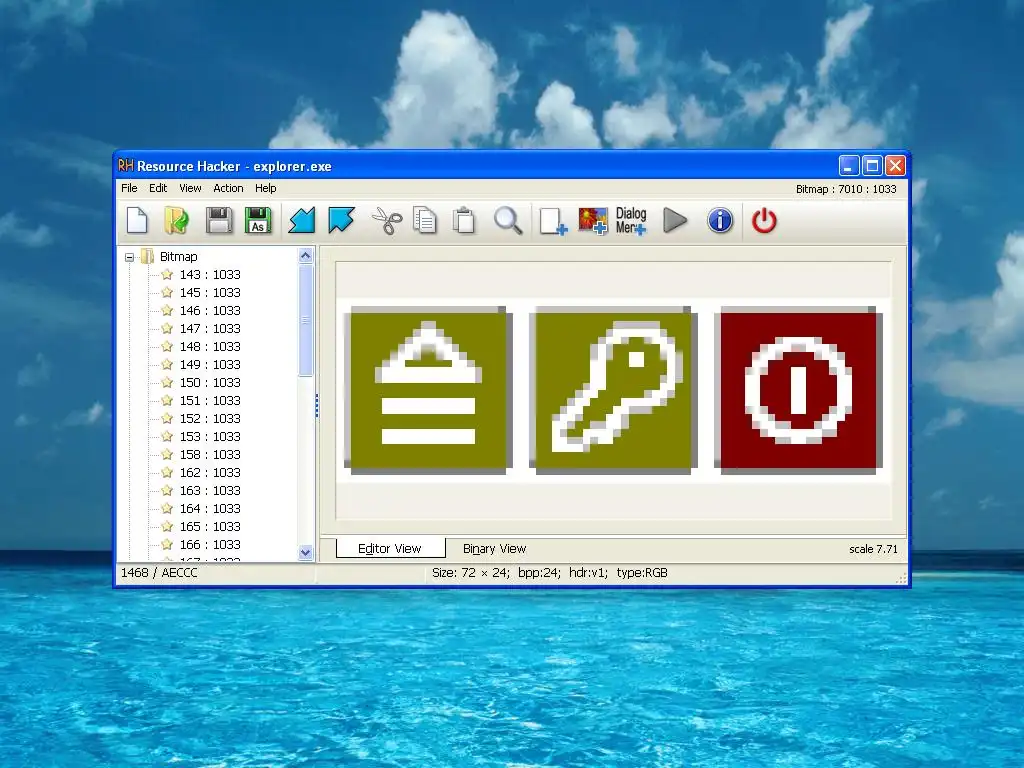Click the Add new blank resource icon
The width and height of the screenshot is (1024, 768).
553,221
